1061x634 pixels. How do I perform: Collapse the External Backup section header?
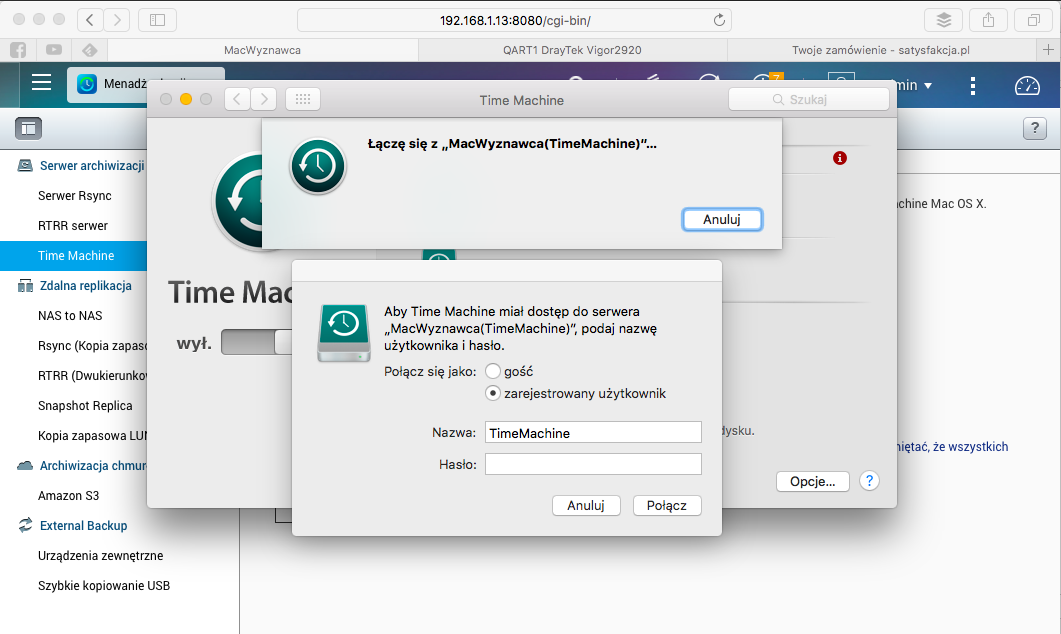(83, 525)
